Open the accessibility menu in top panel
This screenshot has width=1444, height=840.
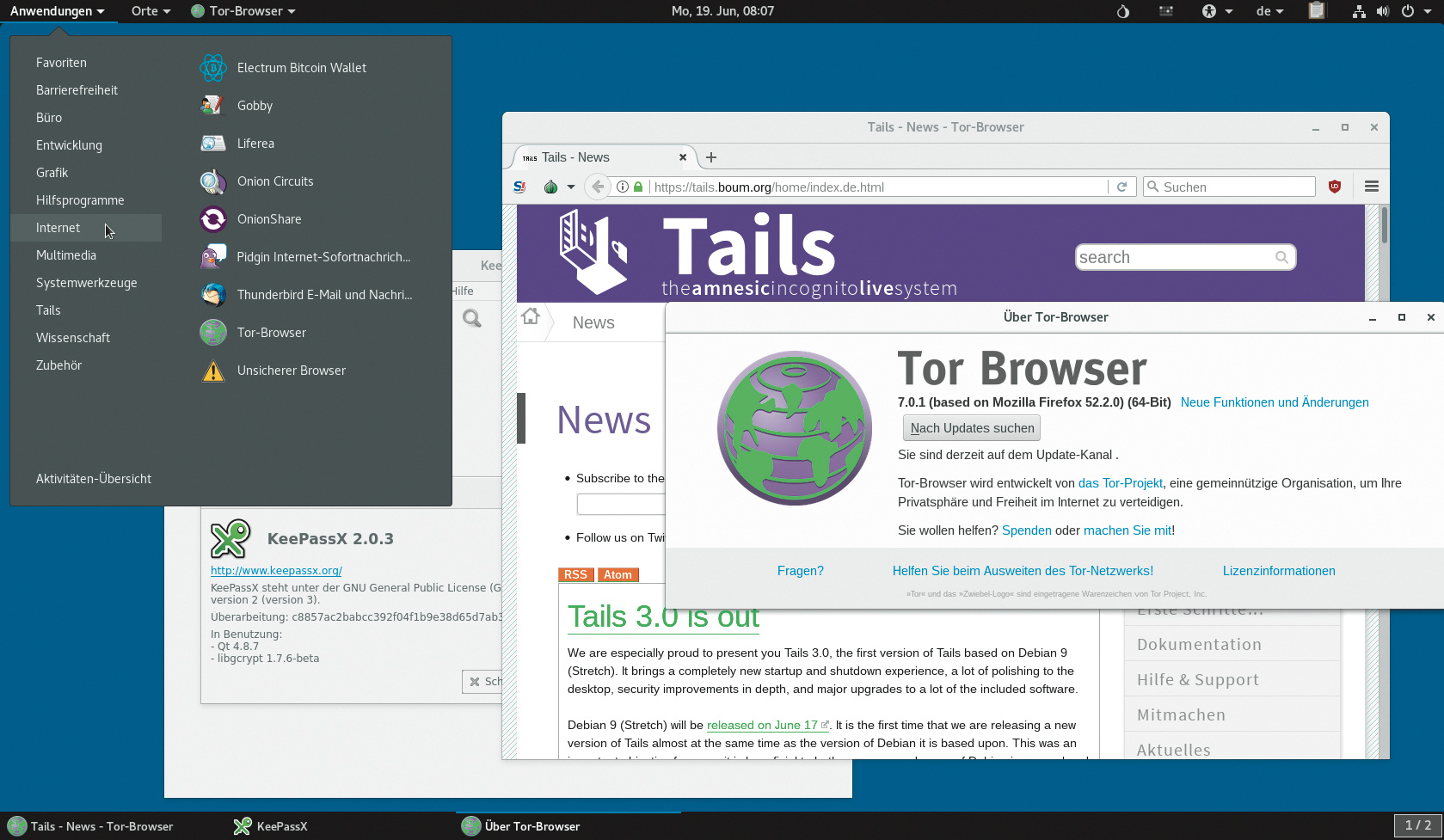coord(1217,11)
